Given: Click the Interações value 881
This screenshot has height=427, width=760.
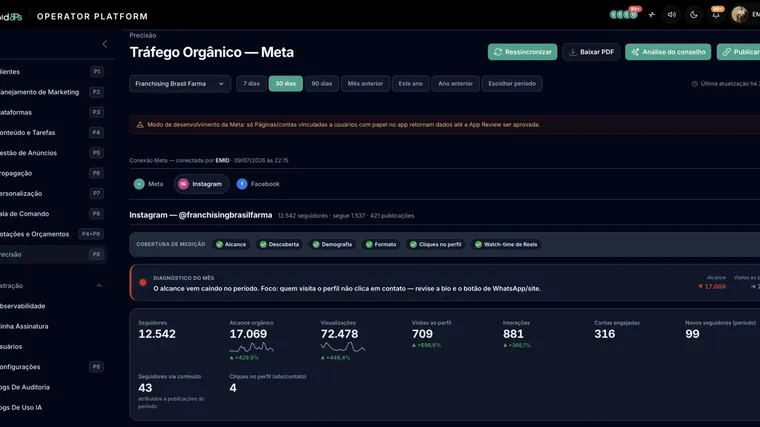Looking at the screenshot, I should pyautogui.click(x=513, y=334).
